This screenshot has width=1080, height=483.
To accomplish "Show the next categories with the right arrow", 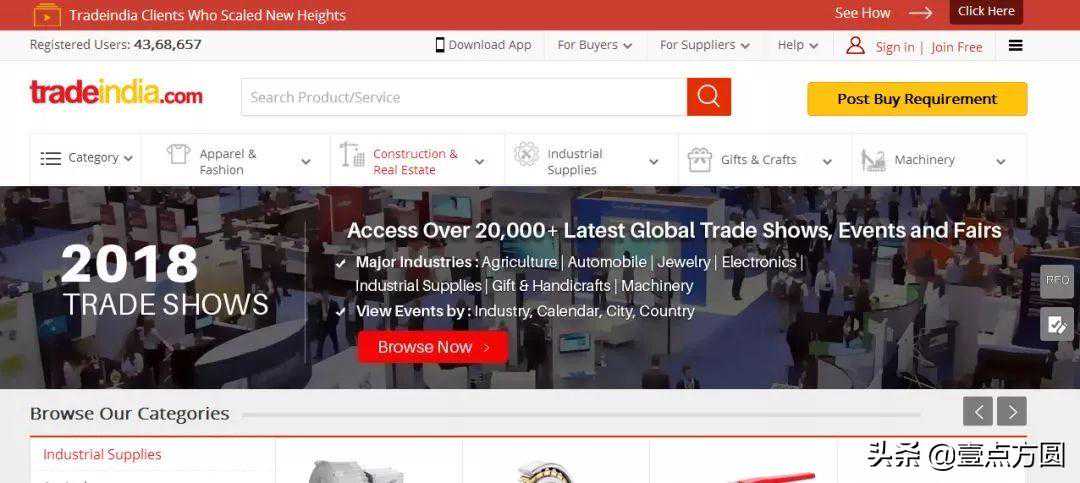I will [x=1012, y=411].
